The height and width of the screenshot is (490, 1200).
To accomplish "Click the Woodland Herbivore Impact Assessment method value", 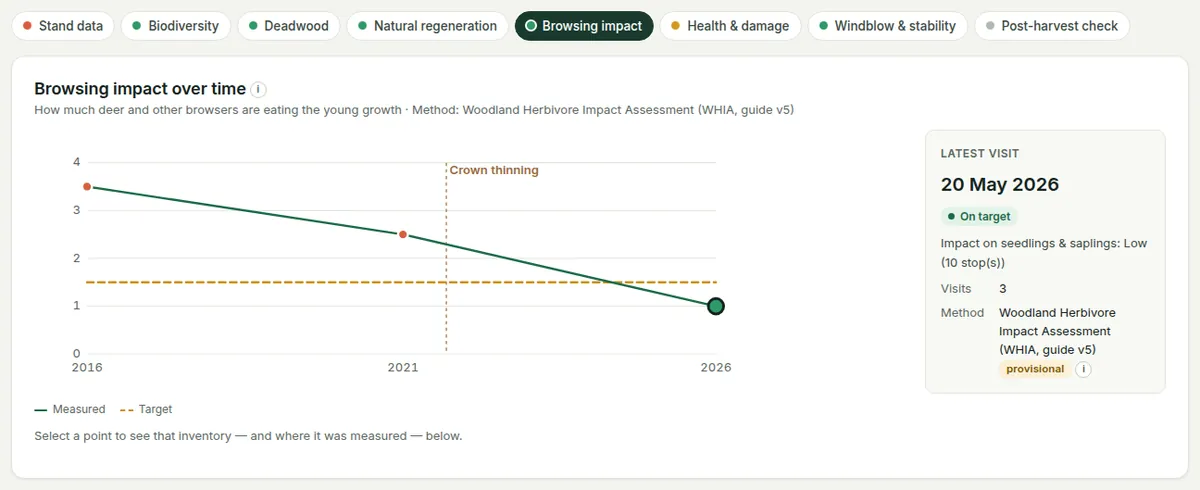I will point(1057,331).
